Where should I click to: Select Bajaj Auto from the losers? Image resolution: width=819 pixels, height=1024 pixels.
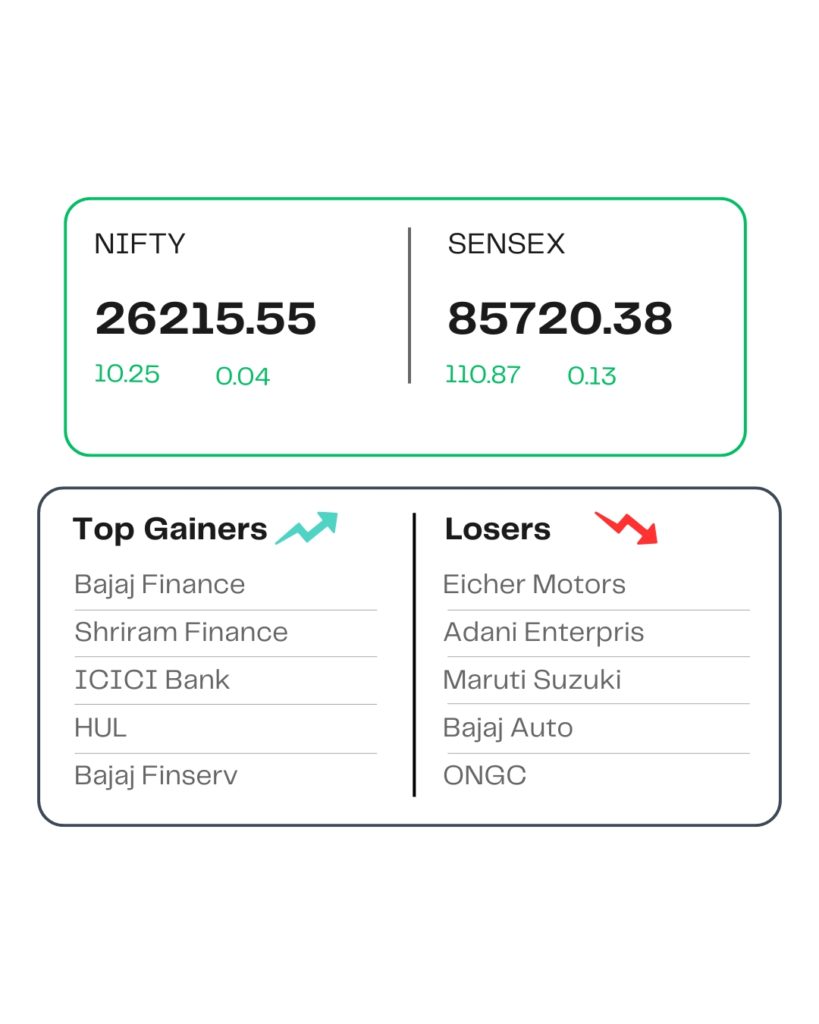tap(508, 728)
